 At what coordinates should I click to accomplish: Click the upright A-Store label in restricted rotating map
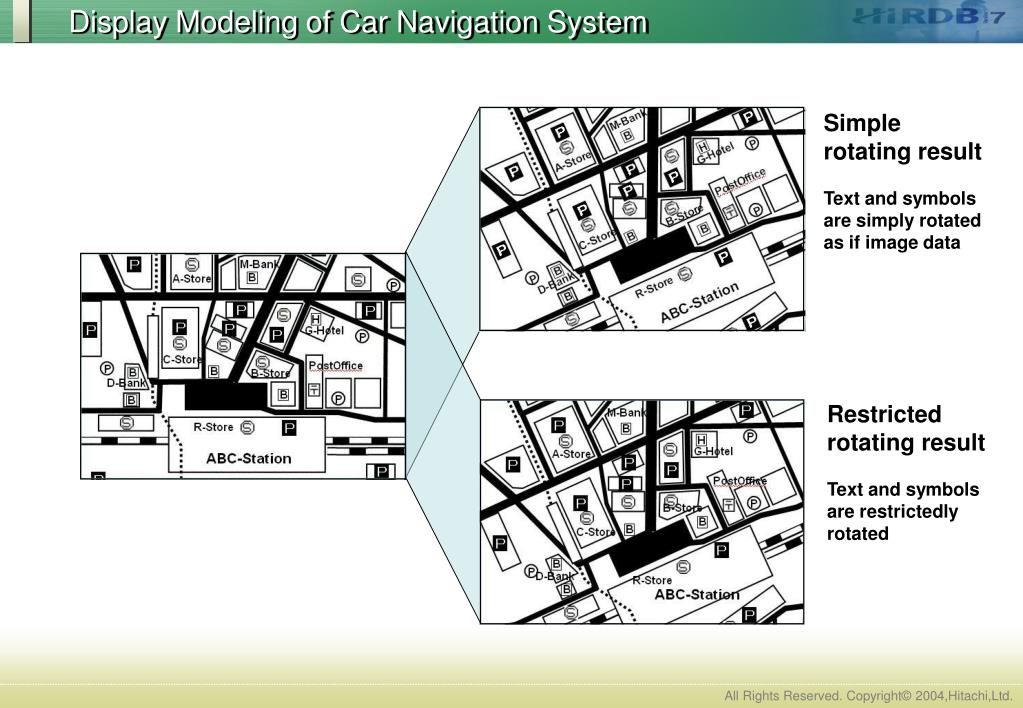coord(572,454)
